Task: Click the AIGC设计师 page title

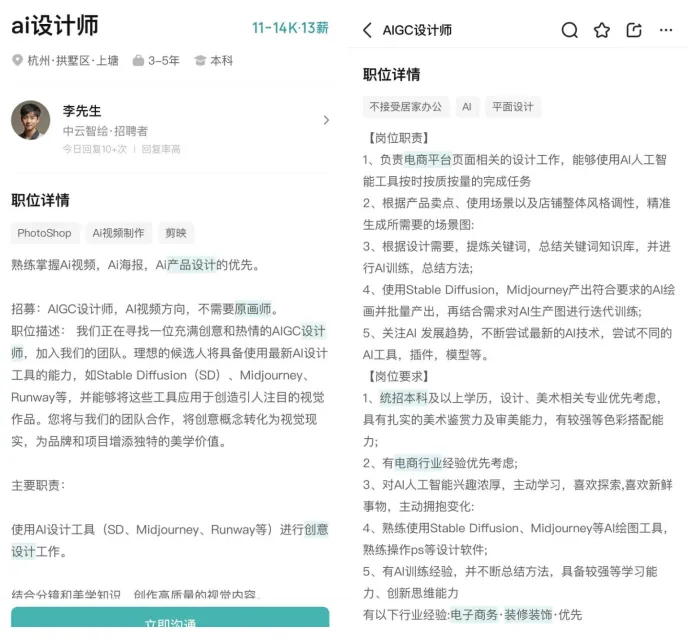Action: coord(417,30)
